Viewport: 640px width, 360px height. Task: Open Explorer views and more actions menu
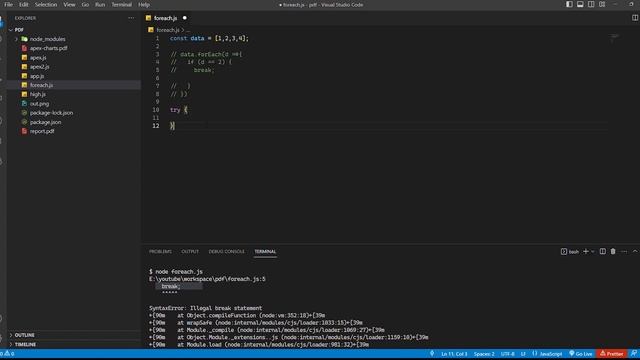tap(131, 18)
